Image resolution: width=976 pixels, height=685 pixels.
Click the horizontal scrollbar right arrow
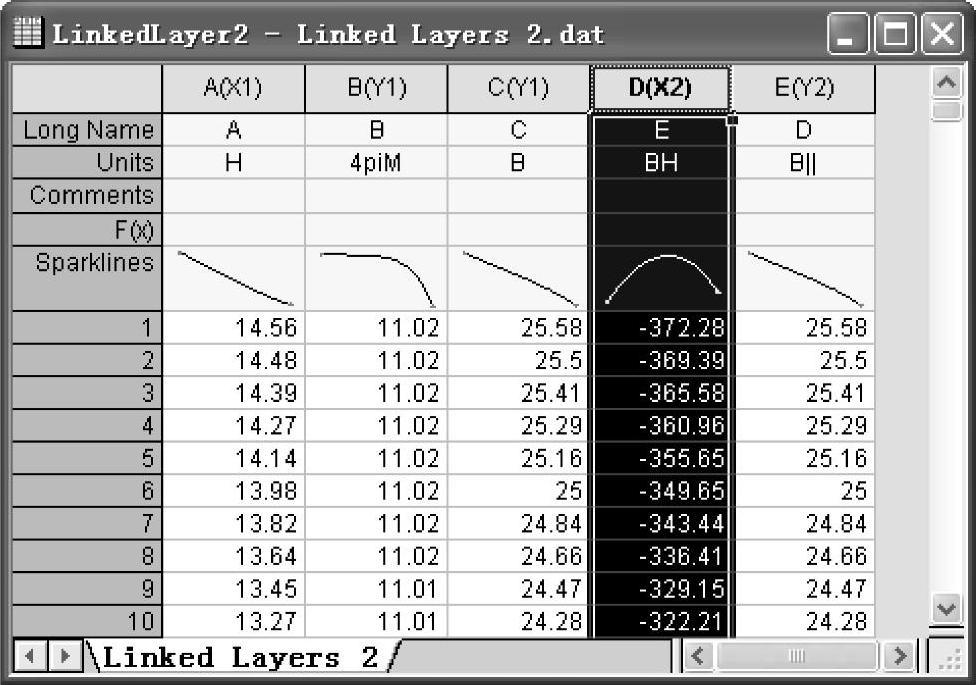(x=900, y=656)
